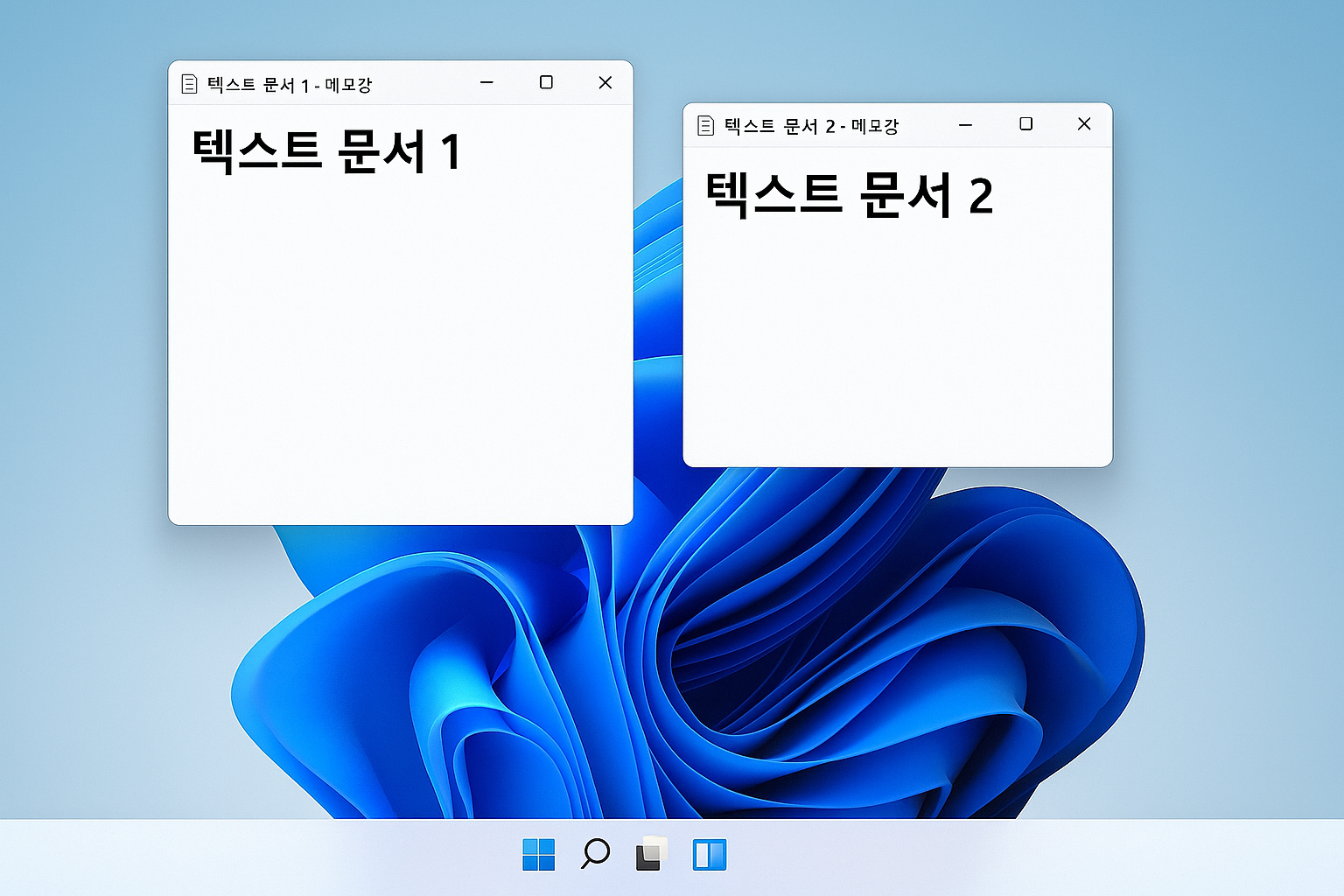Maximize the 텍스트 문서 2 window
This screenshot has width=1344, height=896.
pyautogui.click(x=1025, y=124)
